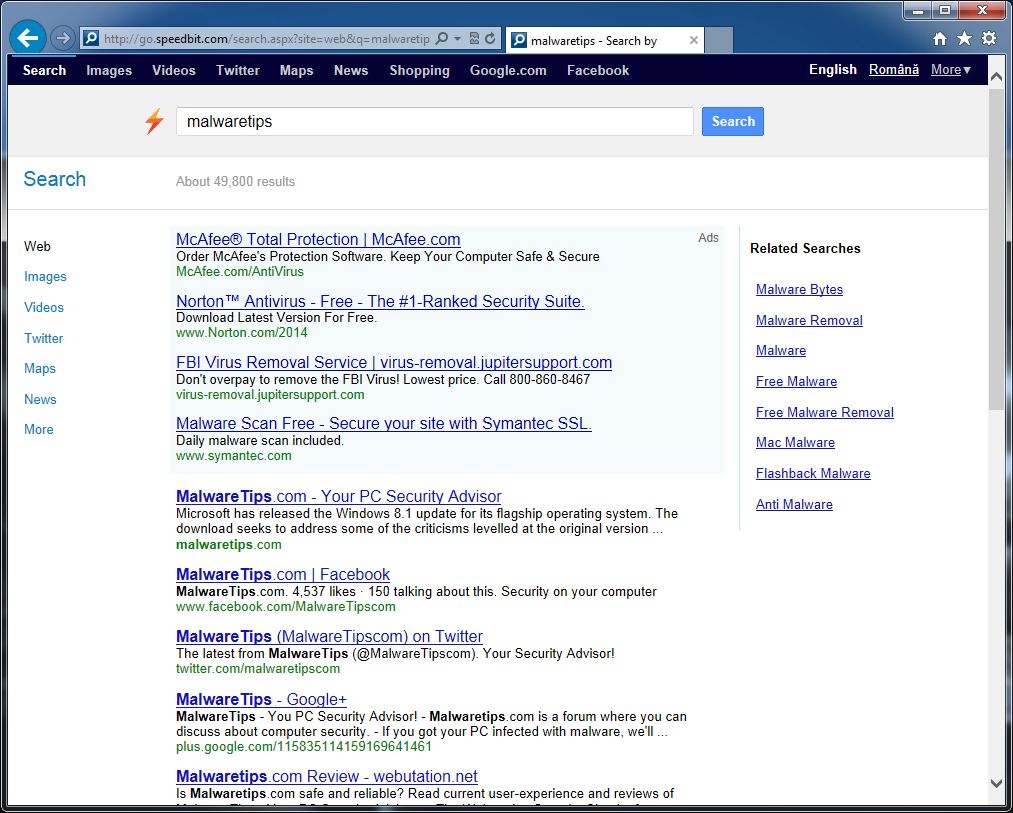The width and height of the screenshot is (1013, 813).
Task: Select Maps in the top navigation bar
Action: point(297,70)
